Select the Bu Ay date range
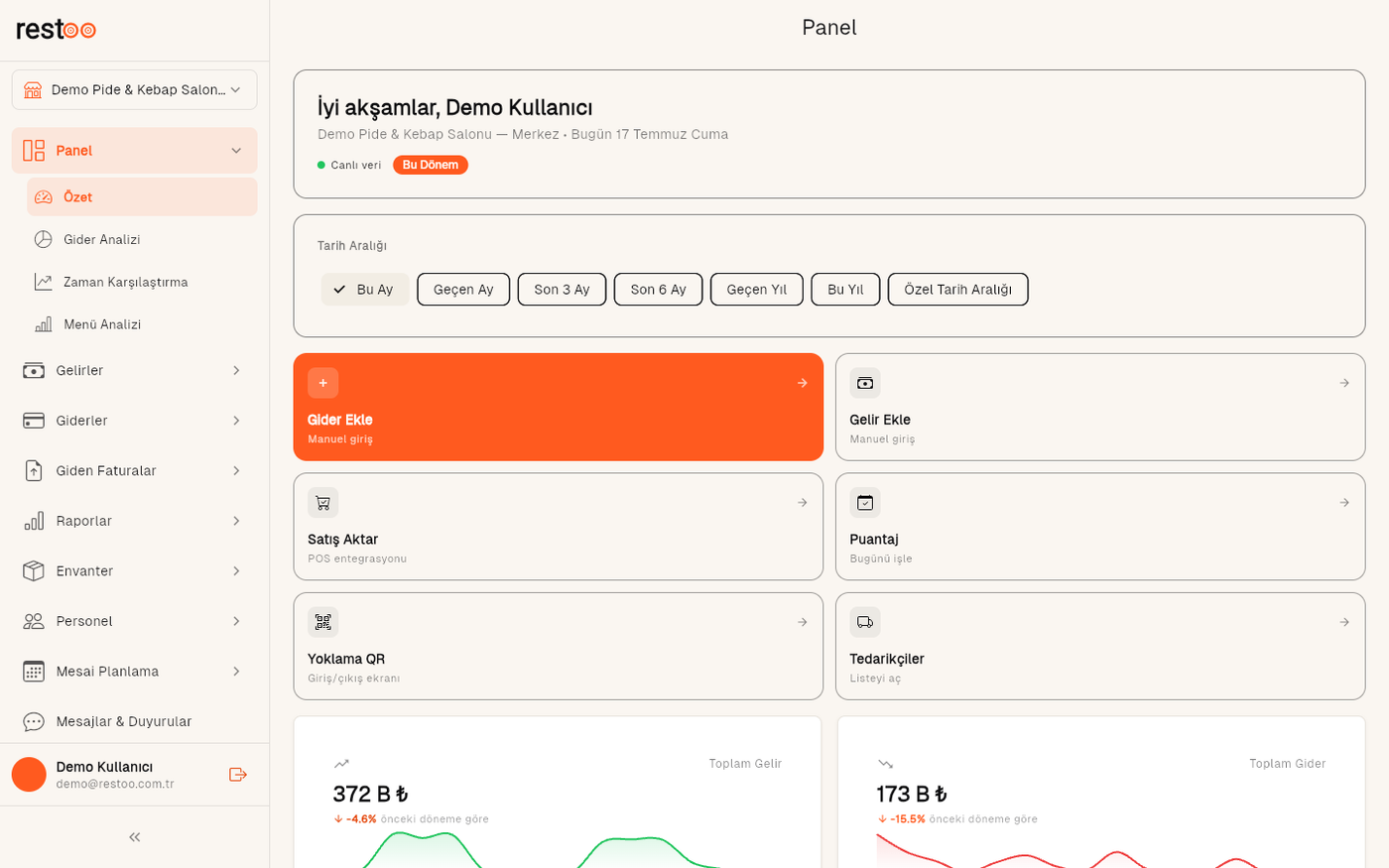Image resolution: width=1389 pixels, height=868 pixels. coord(365,290)
